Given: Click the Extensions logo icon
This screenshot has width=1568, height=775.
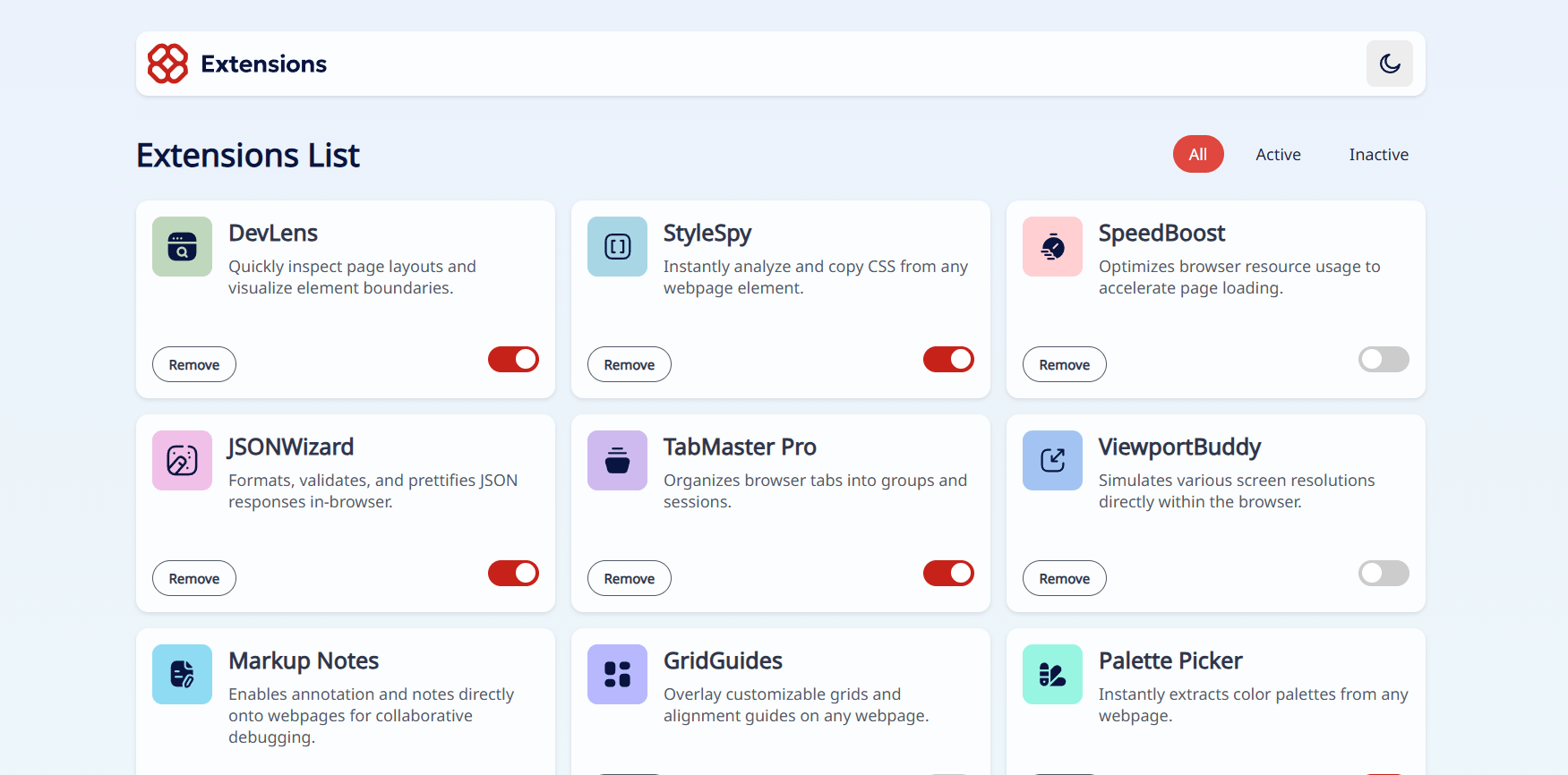Looking at the screenshot, I should [167, 64].
